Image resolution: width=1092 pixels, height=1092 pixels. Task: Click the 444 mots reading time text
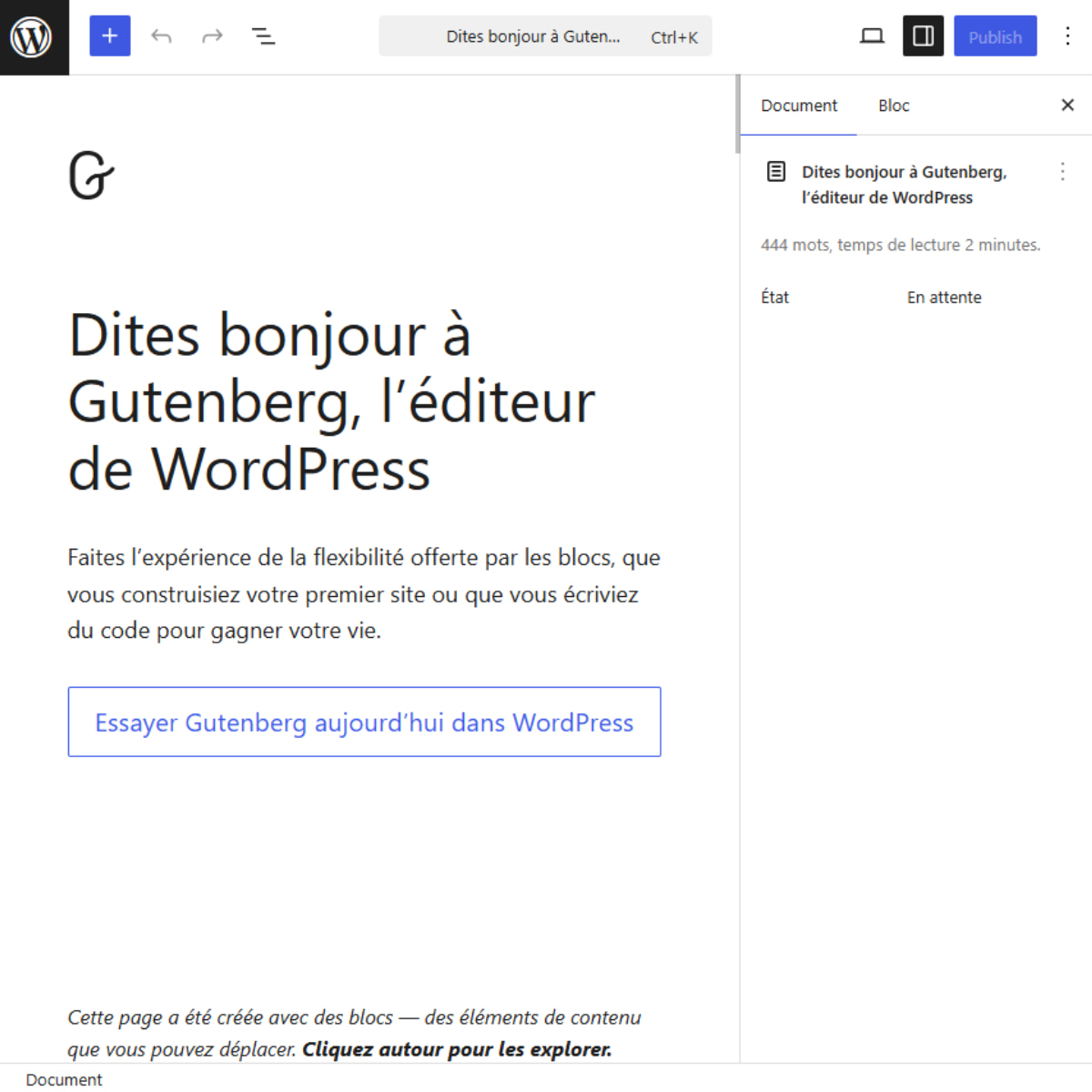coord(900,245)
